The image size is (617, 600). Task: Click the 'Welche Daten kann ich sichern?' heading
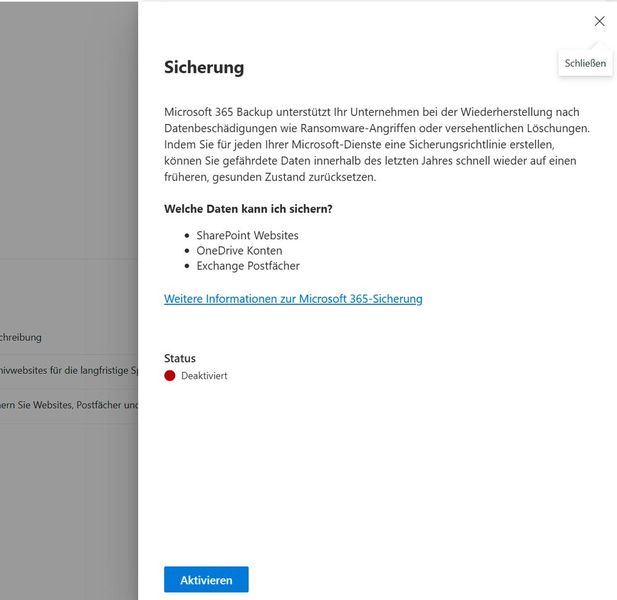[x=248, y=209]
